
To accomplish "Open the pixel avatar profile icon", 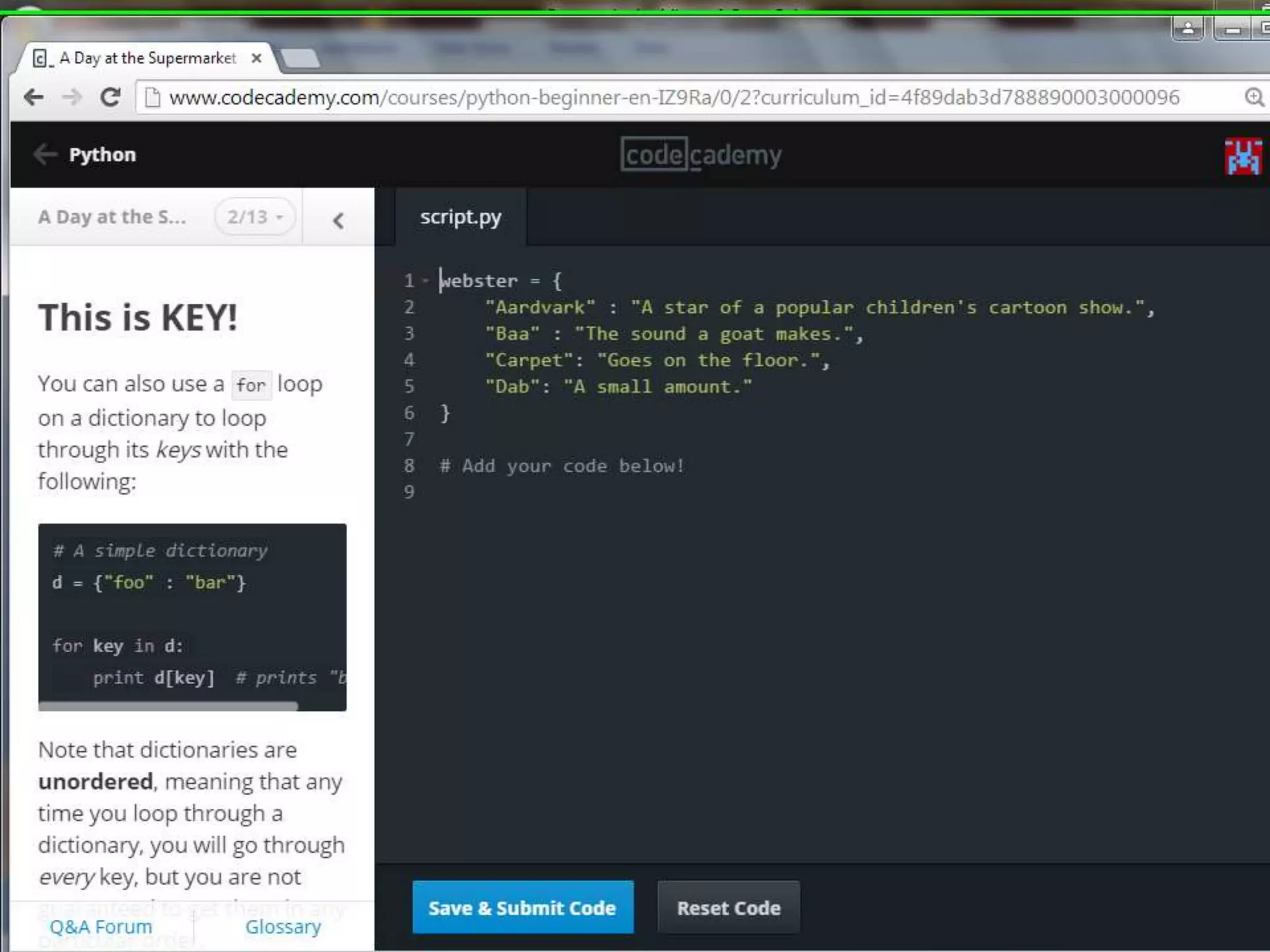I will click(x=1243, y=156).
